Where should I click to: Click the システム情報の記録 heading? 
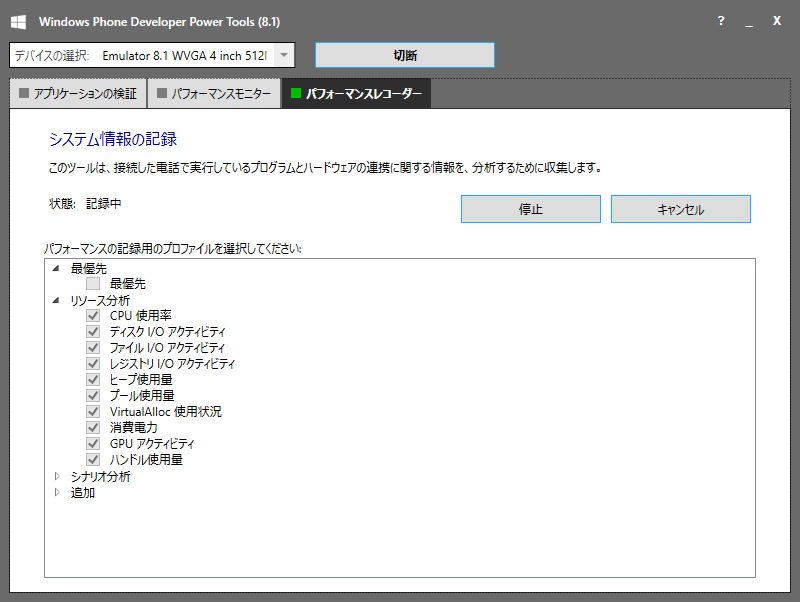pyautogui.click(x=113, y=139)
